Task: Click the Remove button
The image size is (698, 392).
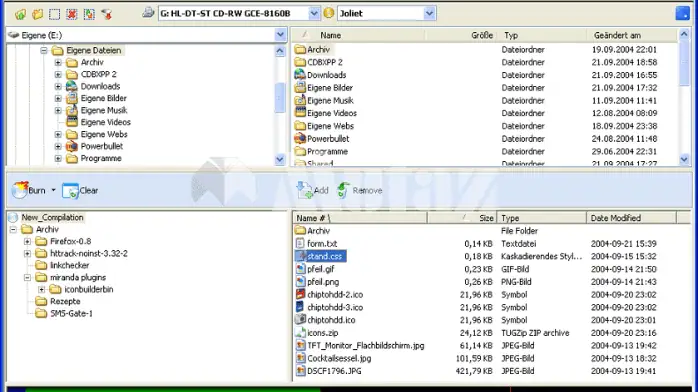Action: pyautogui.click(x=360, y=190)
